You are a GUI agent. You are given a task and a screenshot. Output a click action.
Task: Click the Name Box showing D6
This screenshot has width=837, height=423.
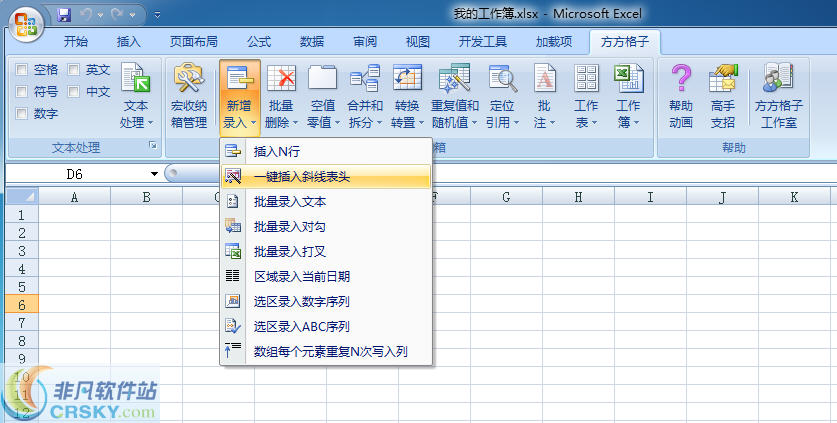(75, 174)
